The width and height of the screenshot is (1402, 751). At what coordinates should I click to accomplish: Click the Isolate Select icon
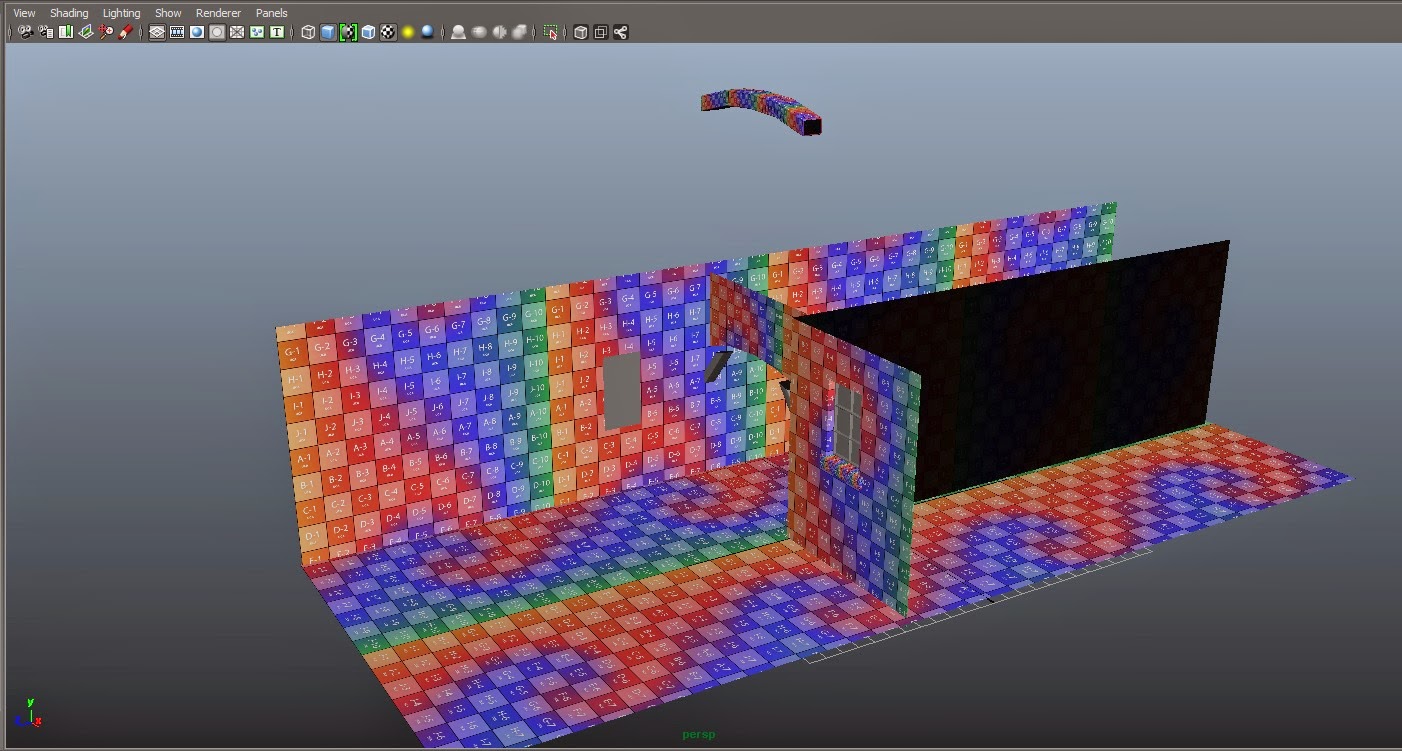click(551, 32)
